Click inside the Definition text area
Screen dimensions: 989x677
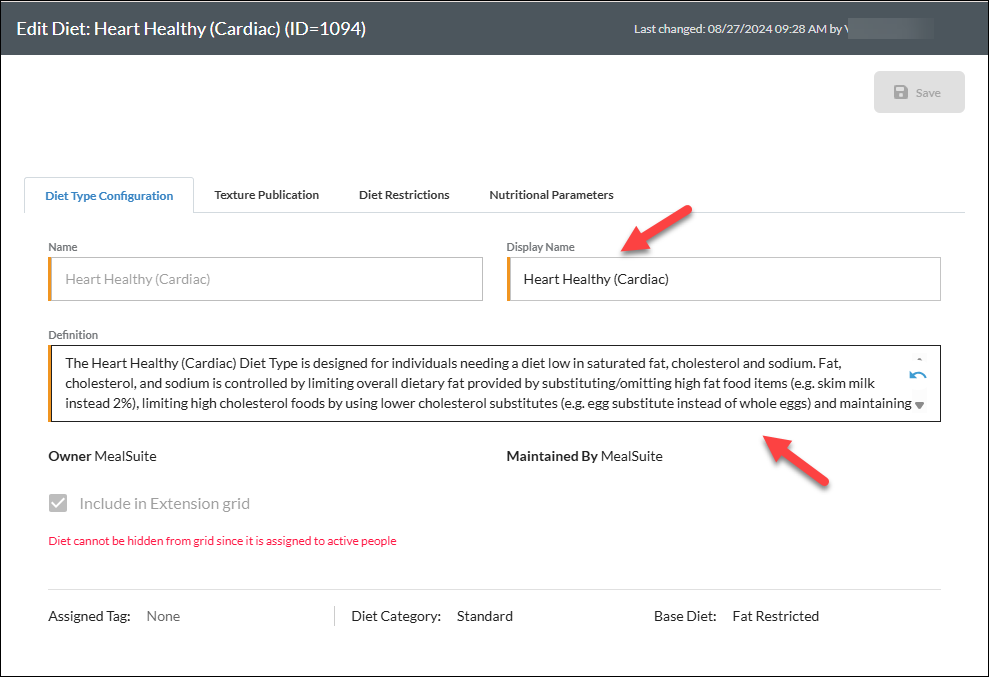click(x=494, y=383)
